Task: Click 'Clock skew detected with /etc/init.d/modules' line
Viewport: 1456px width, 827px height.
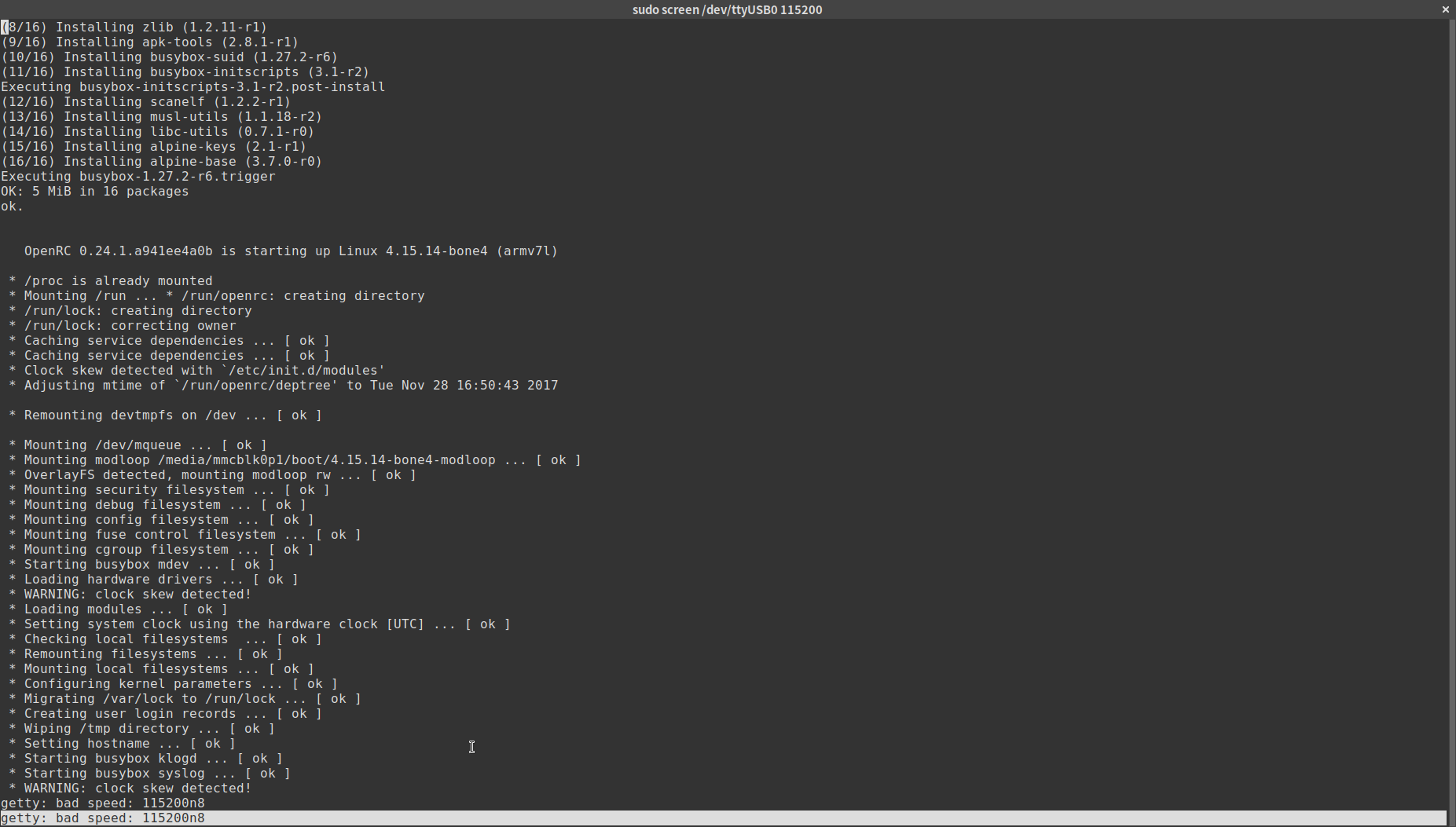Action: (x=197, y=370)
